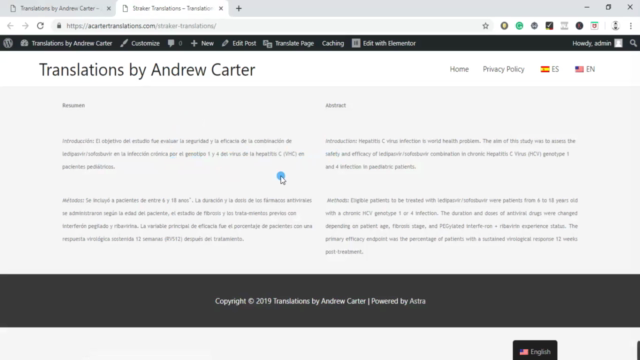This screenshot has height=360, width=640.
Task: Click the grey globe extension icon
Action: (534, 26)
